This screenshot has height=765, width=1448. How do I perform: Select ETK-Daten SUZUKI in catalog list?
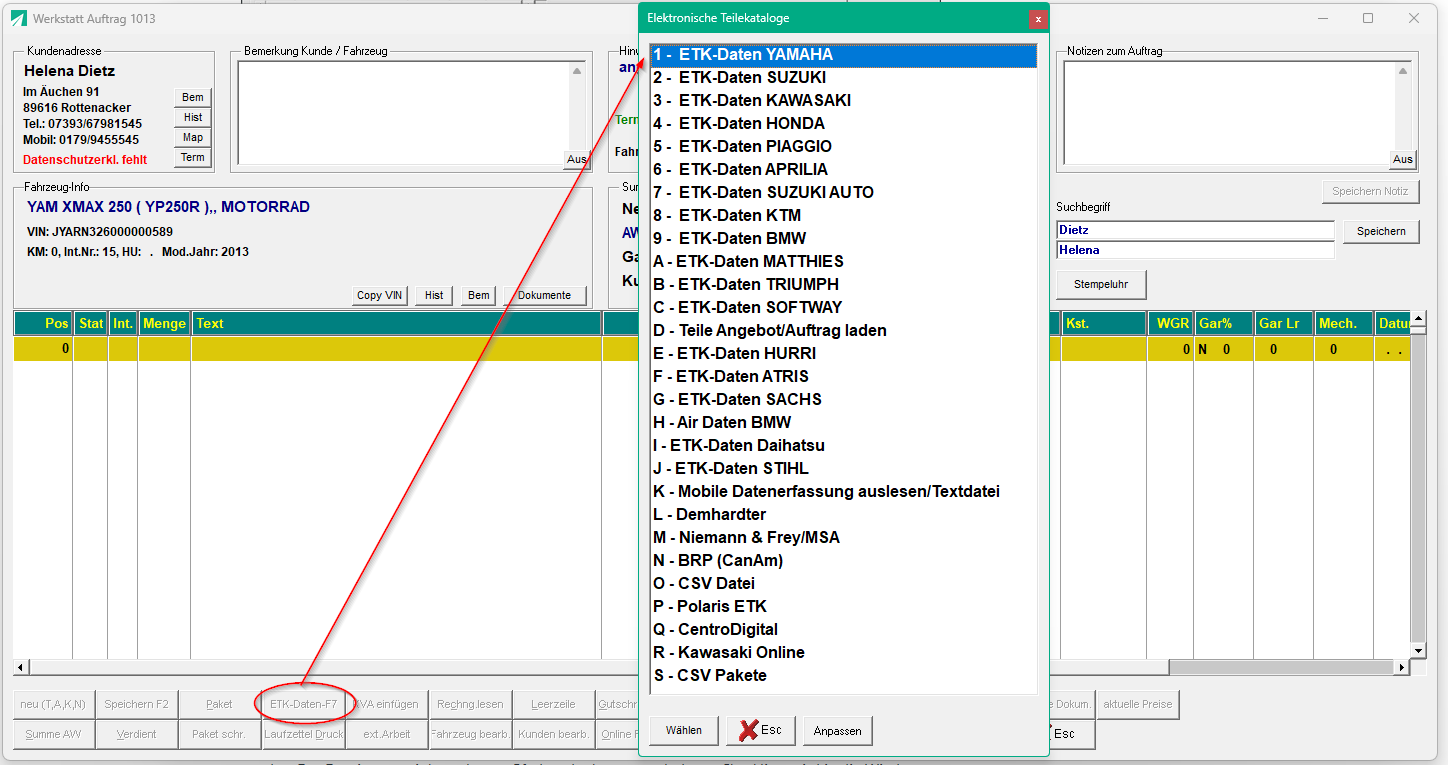click(843, 78)
